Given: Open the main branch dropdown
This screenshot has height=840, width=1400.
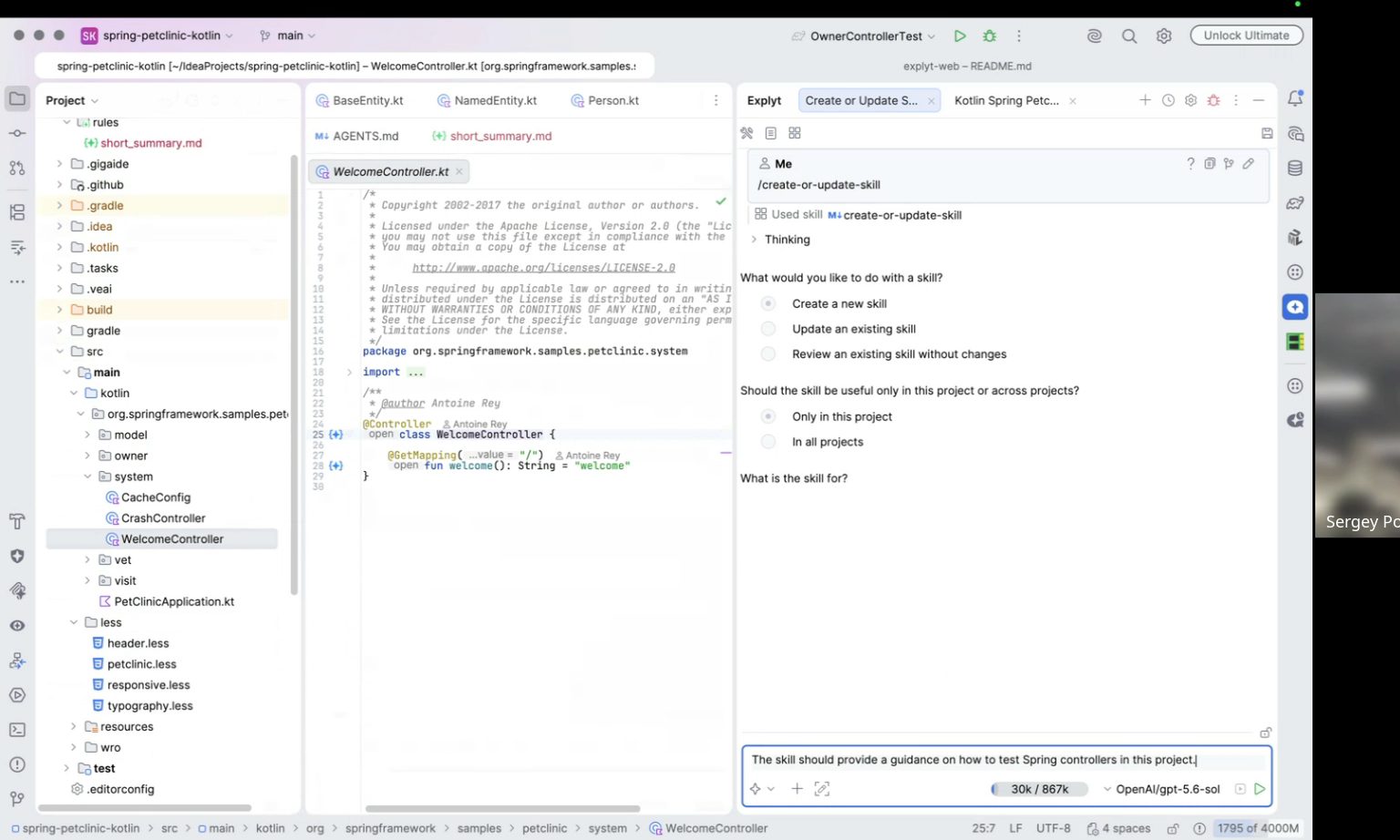Looking at the screenshot, I should (x=288, y=36).
